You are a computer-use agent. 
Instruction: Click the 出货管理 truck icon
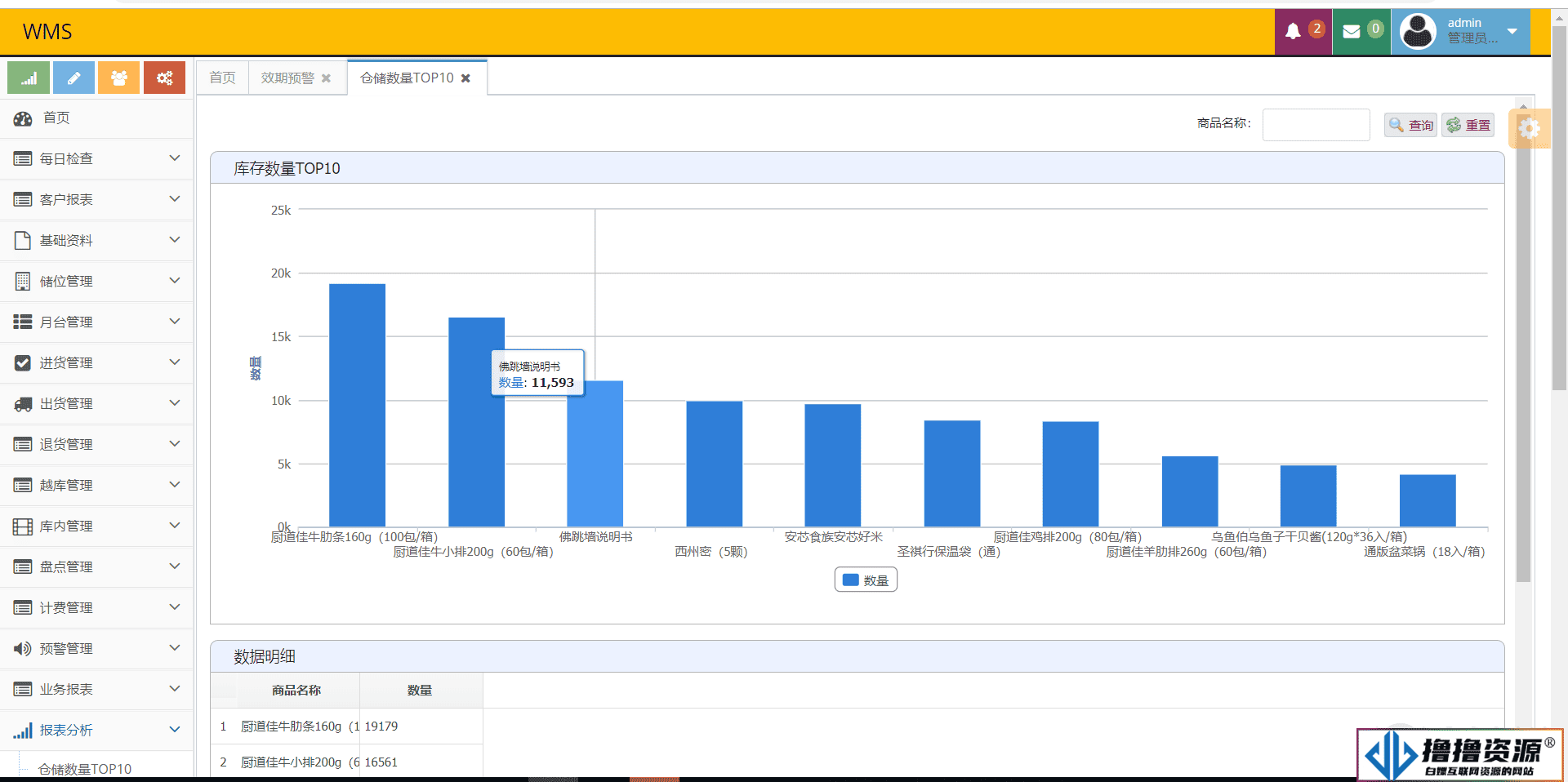pos(23,404)
